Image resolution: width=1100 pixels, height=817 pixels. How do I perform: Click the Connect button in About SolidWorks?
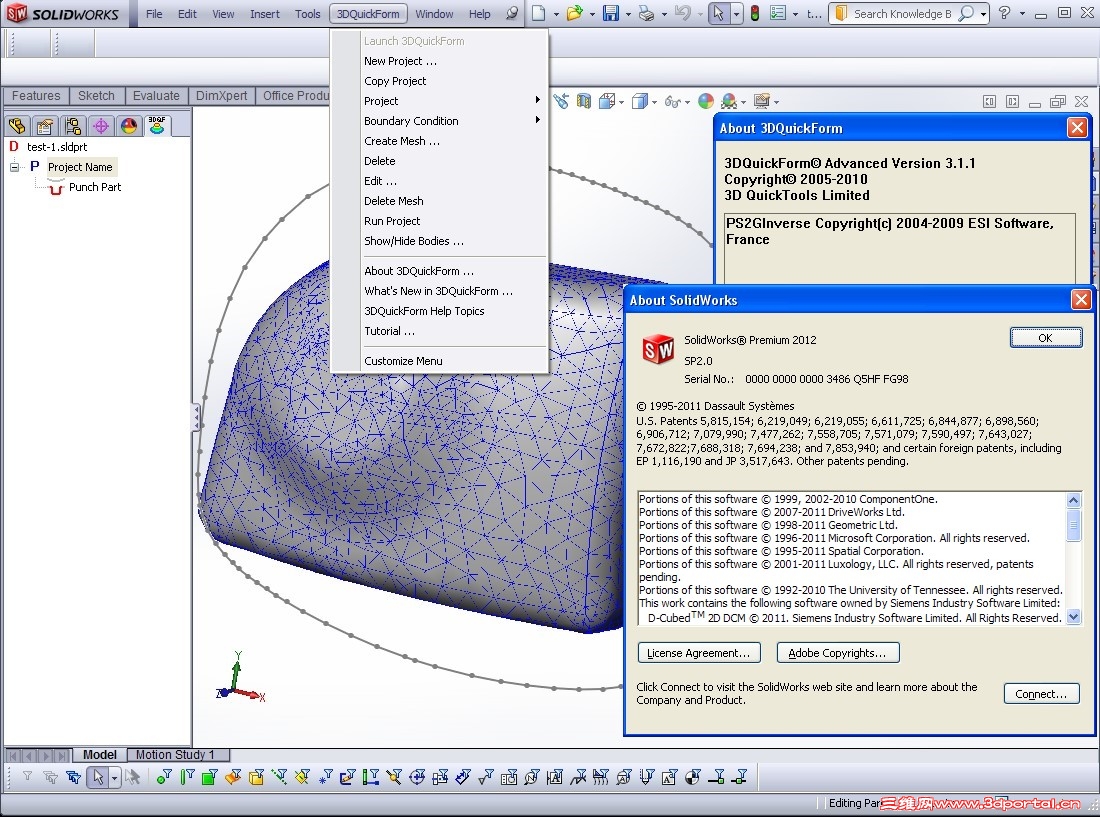(1041, 693)
